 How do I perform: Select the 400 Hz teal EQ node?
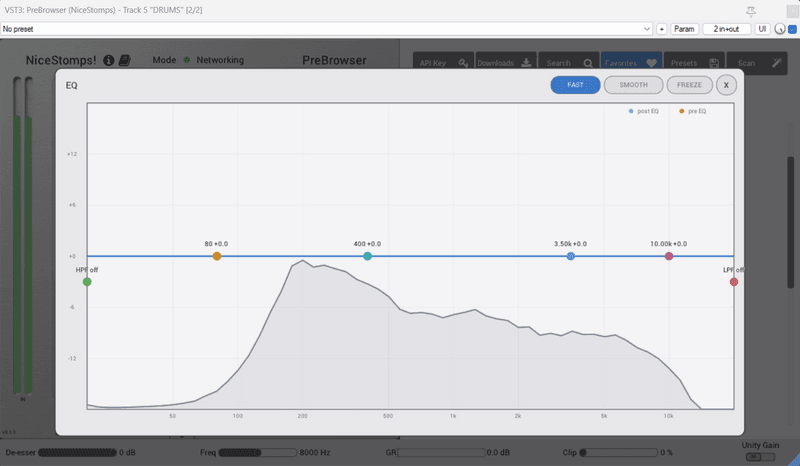[367, 256]
